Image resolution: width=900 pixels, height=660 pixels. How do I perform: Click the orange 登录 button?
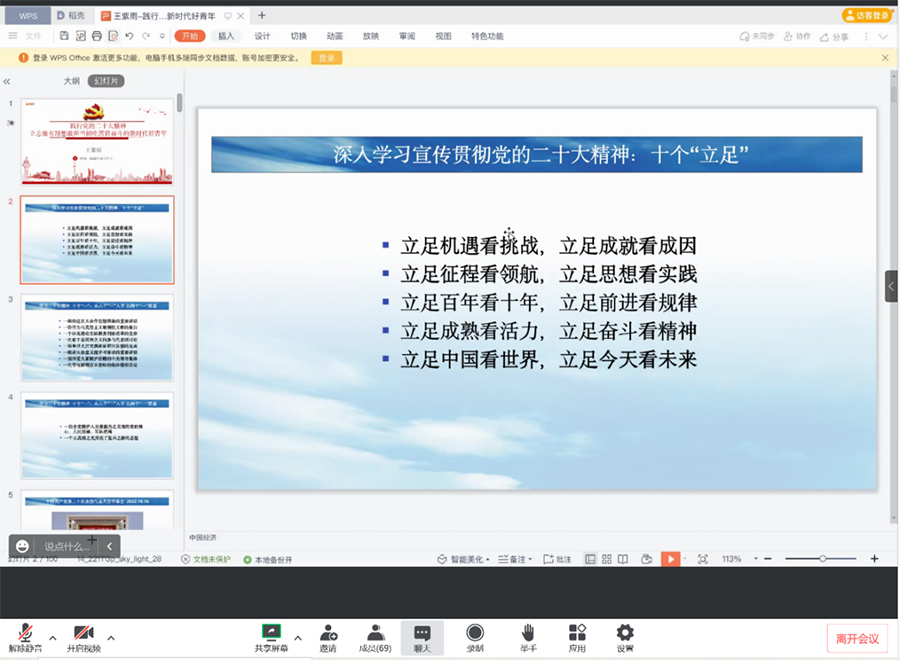coord(326,58)
